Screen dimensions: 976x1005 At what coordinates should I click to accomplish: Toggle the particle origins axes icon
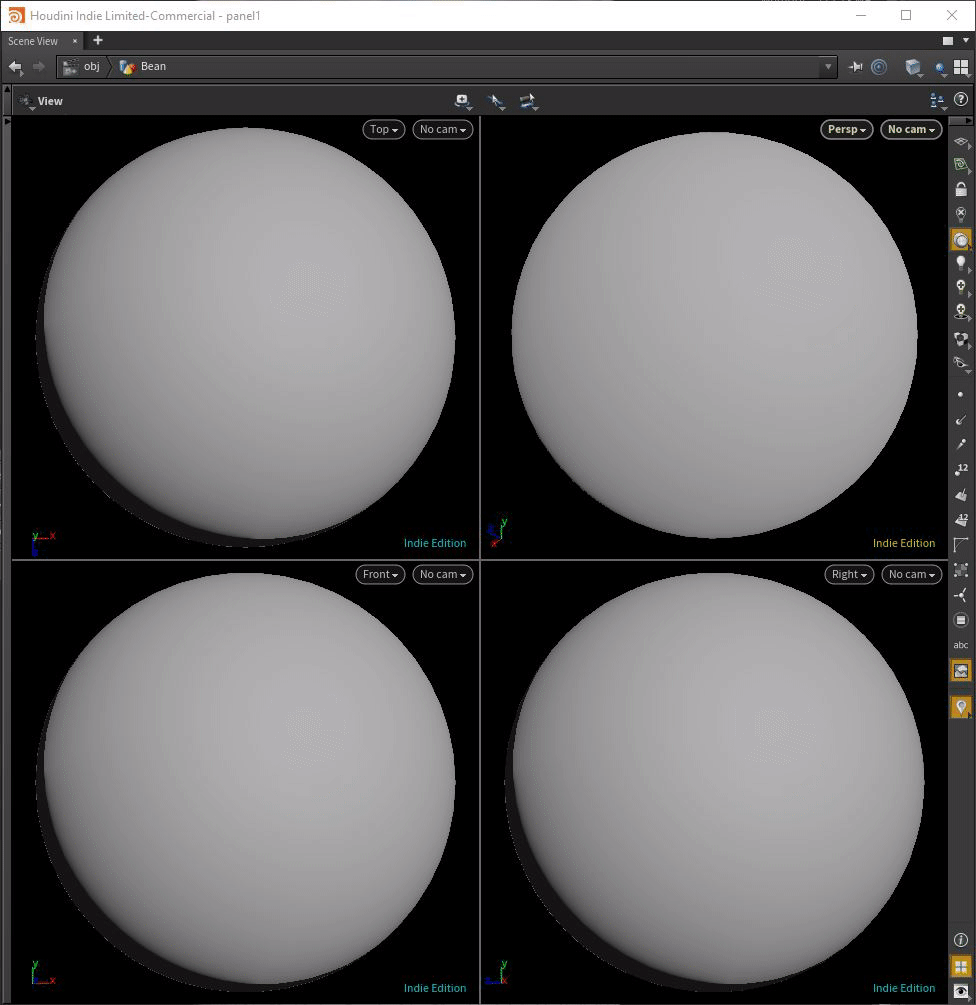click(x=961, y=595)
